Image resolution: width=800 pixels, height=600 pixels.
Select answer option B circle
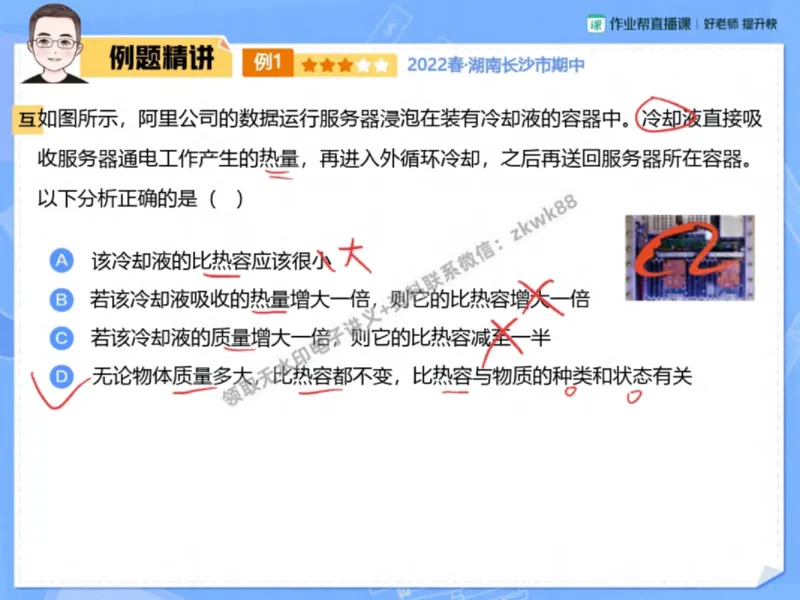62,299
